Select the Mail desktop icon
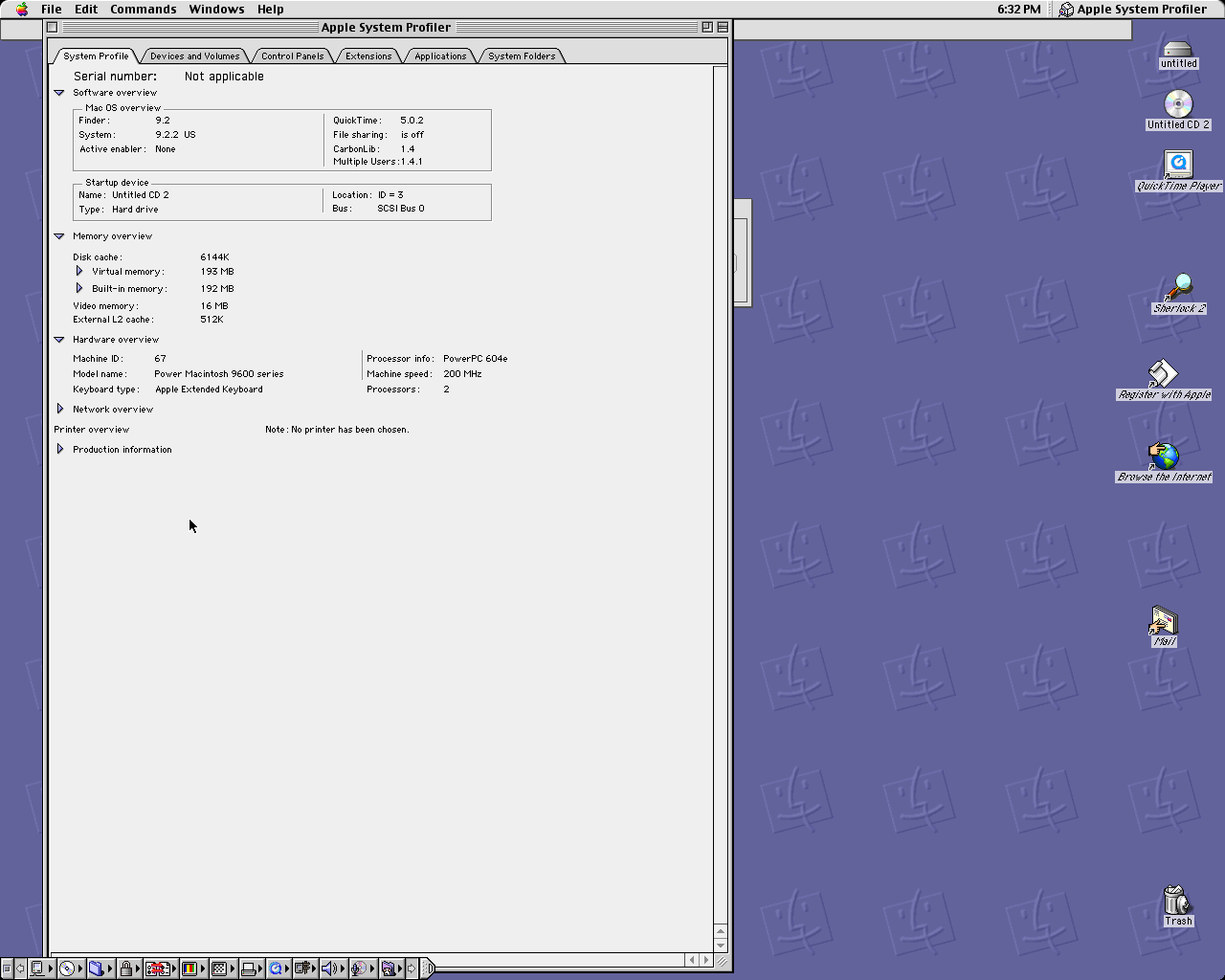This screenshot has height=980, width=1225. (x=1164, y=620)
